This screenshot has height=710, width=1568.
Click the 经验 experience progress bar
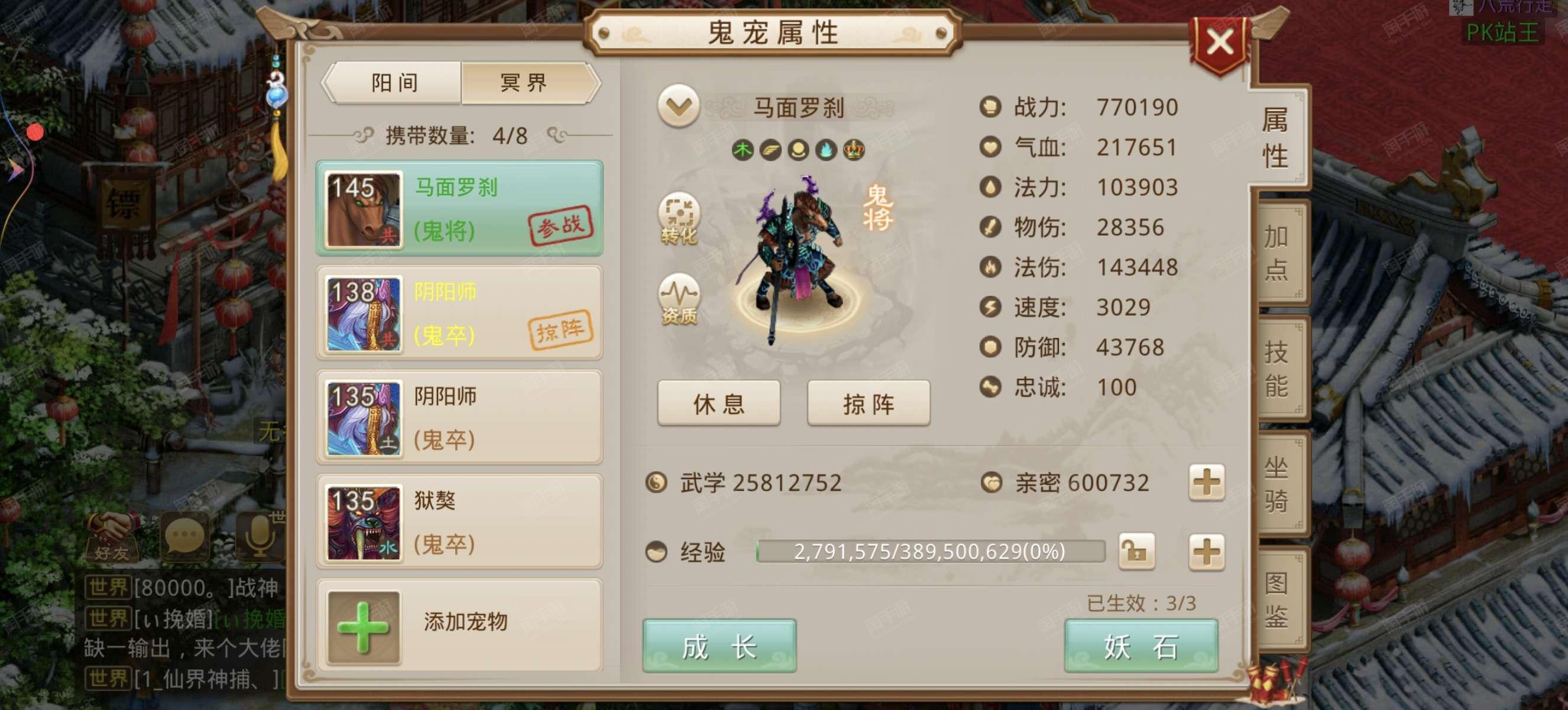[x=930, y=551]
